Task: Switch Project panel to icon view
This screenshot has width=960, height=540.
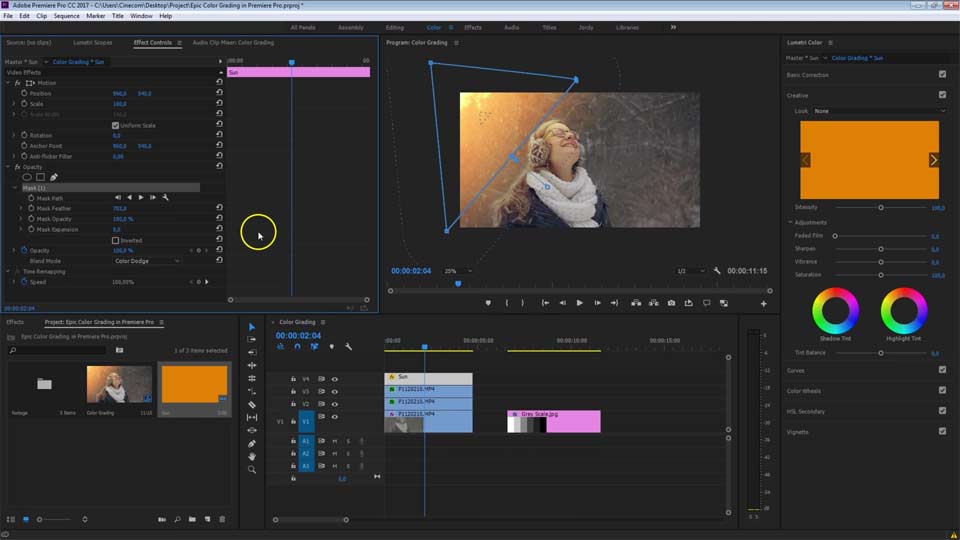Action: (x=26, y=519)
